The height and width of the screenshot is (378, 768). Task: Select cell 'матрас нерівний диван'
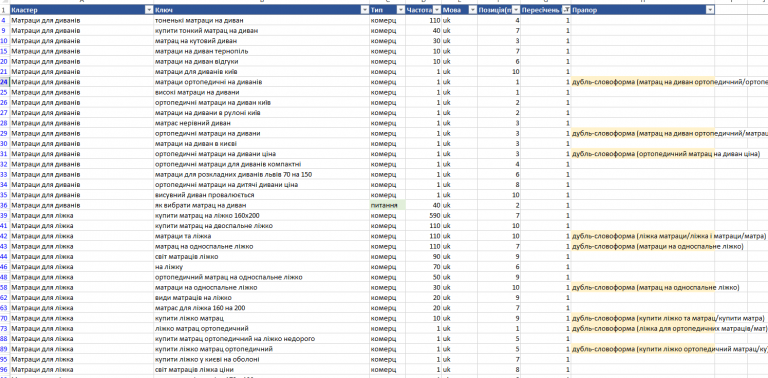tap(261, 123)
